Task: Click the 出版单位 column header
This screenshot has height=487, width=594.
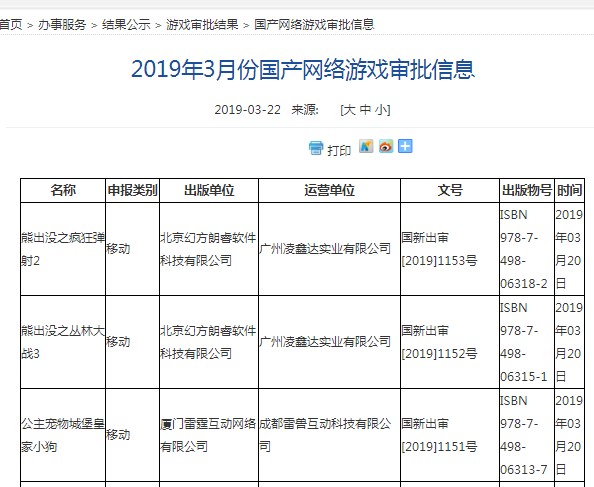Action: click(x=209, y=190)
